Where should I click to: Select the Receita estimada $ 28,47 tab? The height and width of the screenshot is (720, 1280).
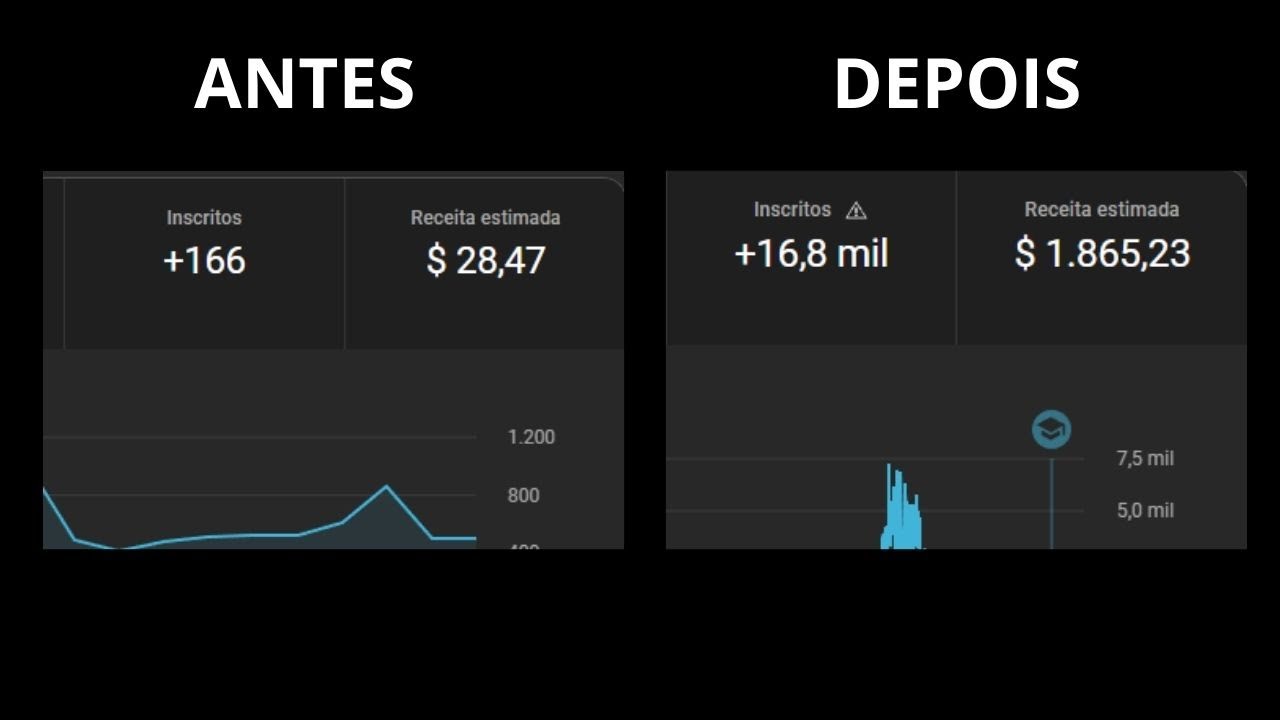coord(485,263)
